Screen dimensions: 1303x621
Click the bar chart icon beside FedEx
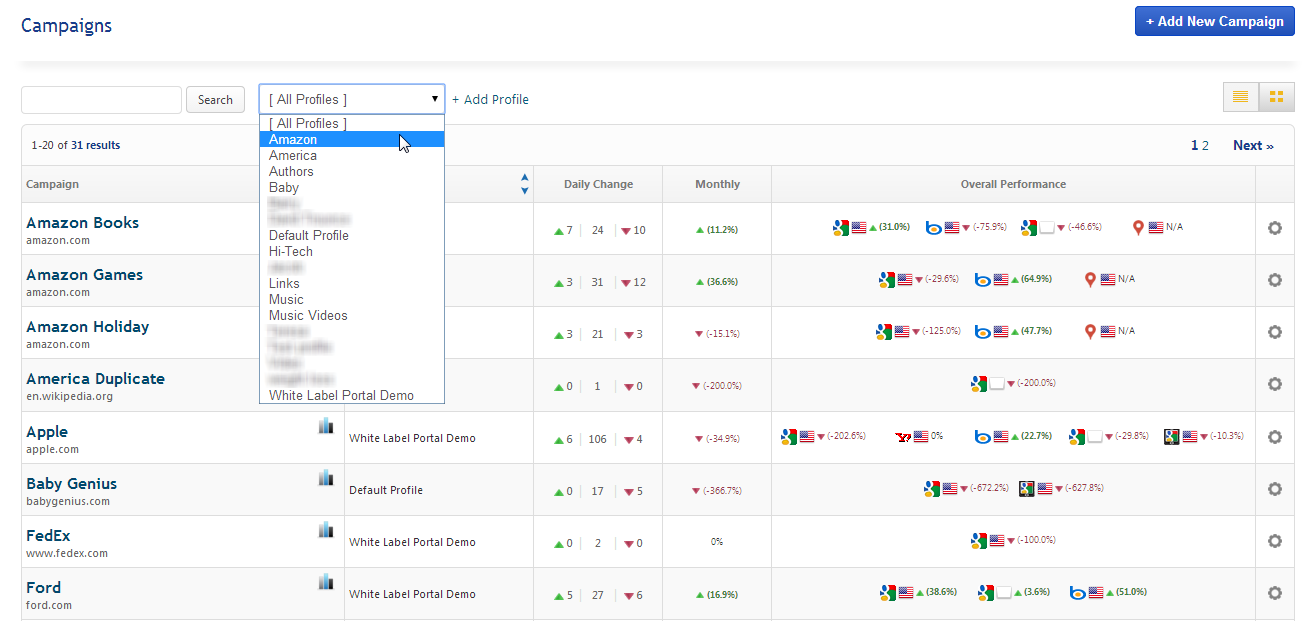(326, 530)
